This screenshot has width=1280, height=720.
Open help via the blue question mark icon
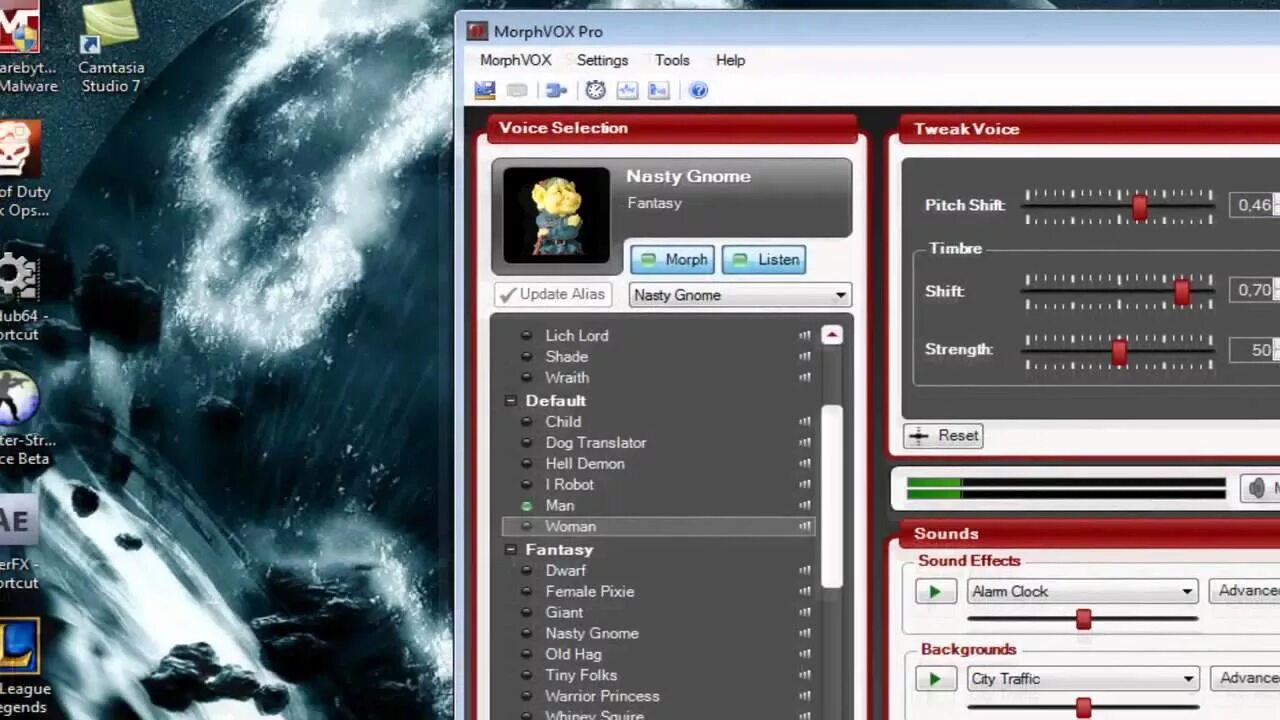[x=699, y=90]
